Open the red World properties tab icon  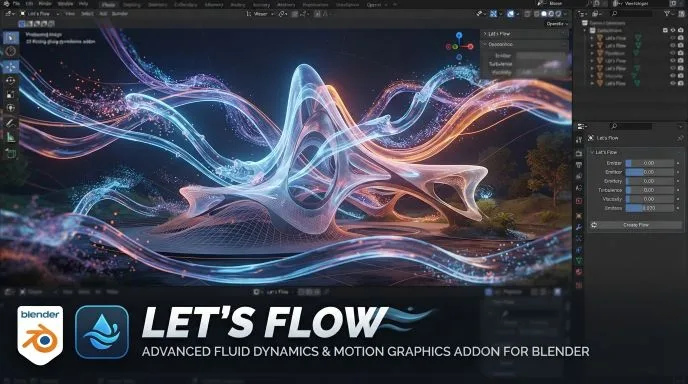click(x=579, y=201)
